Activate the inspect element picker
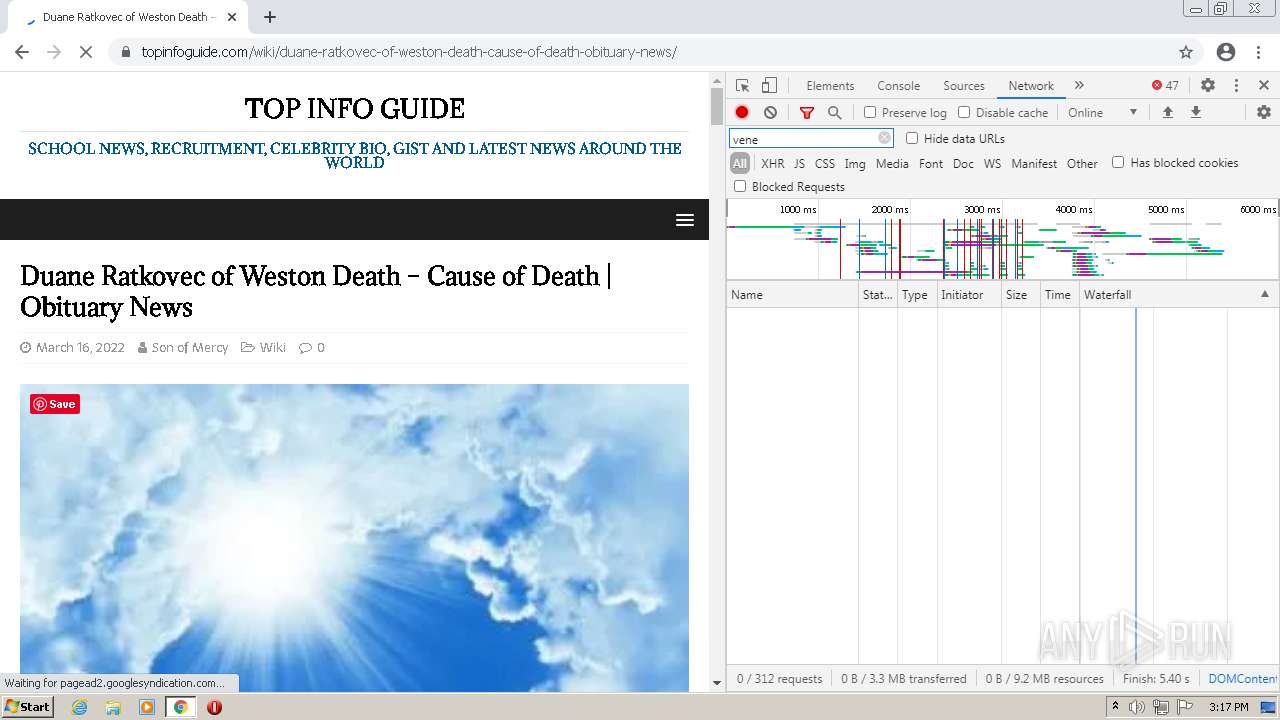This screenshot has width=1280, height=720. [x=742, y=86]
